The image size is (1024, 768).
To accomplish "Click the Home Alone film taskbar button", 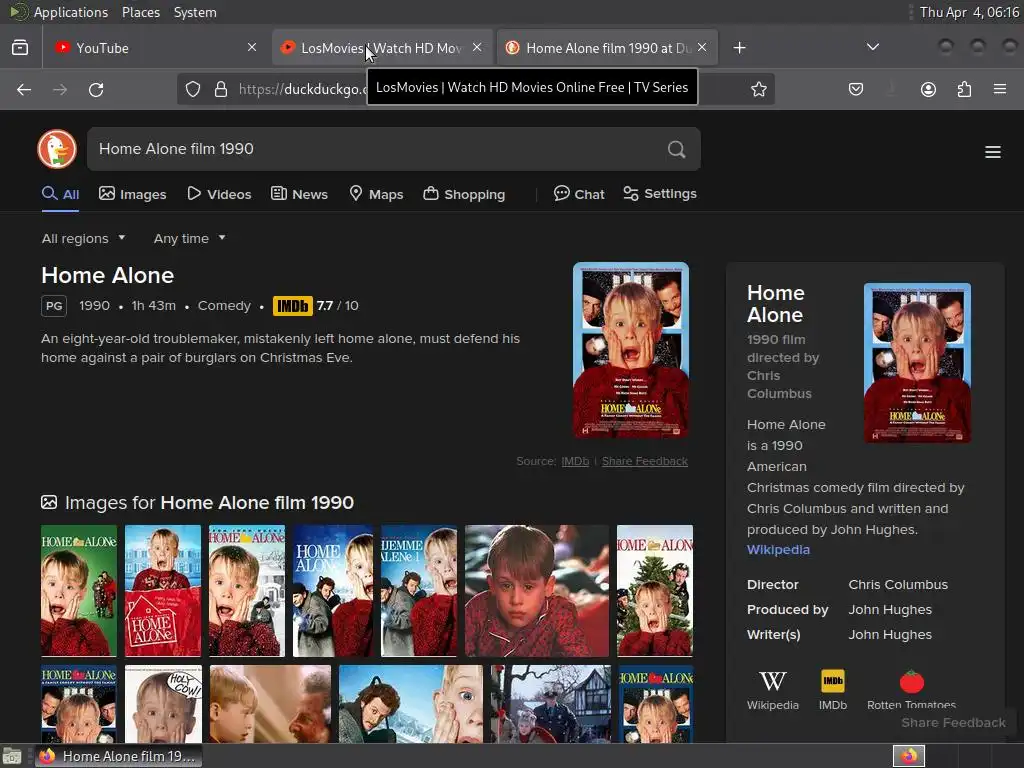I will click(x=118, y=756).
